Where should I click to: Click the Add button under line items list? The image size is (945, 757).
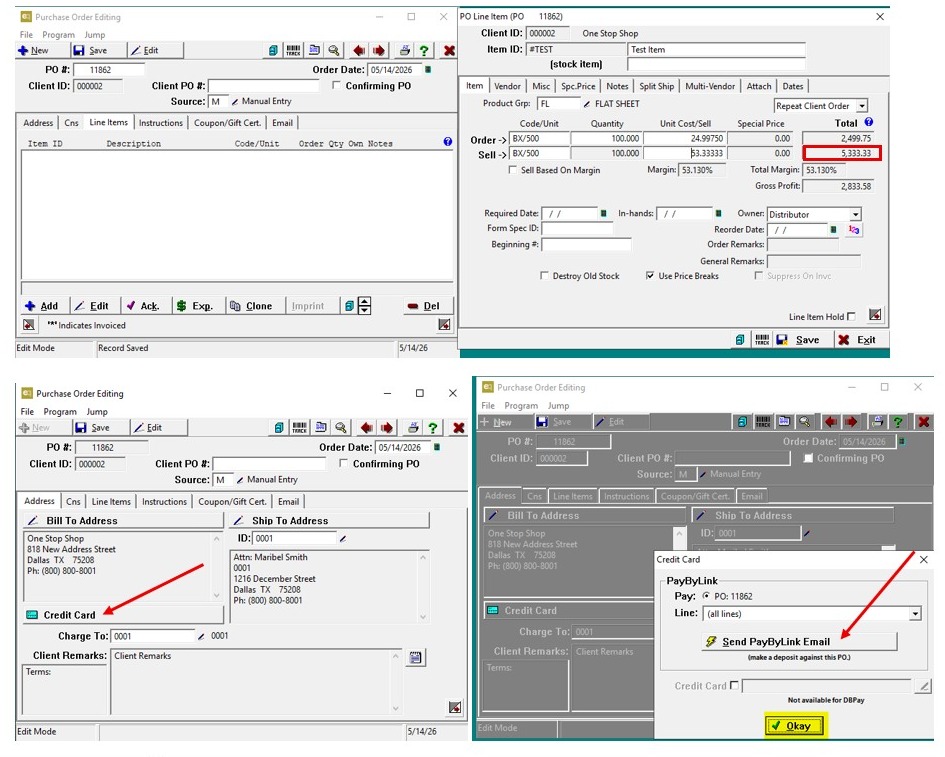(x=42, y=306)
